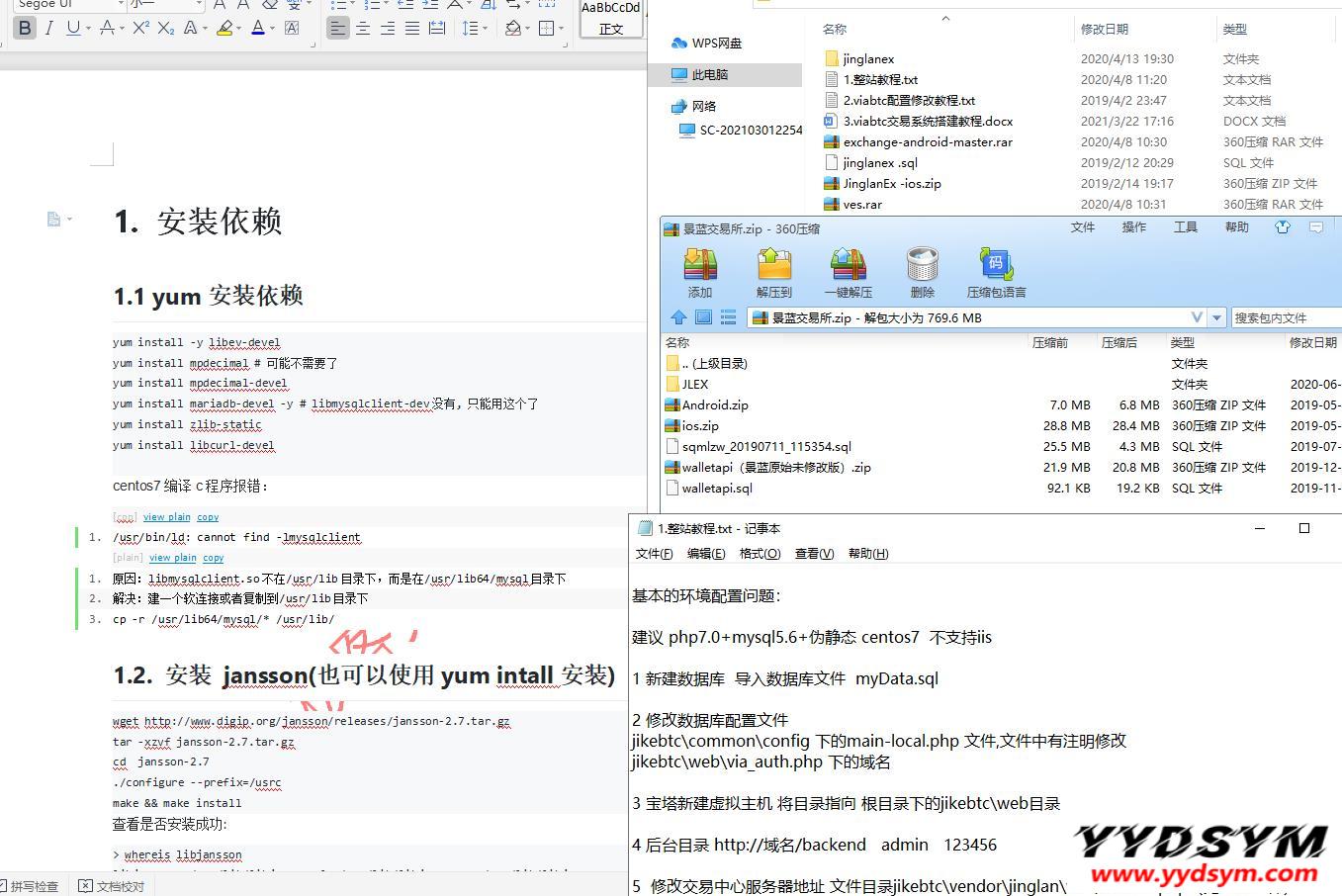Screen dimensions: 1342x896
Task: Open 360压缩 工具 menu
Action: 1185,227
